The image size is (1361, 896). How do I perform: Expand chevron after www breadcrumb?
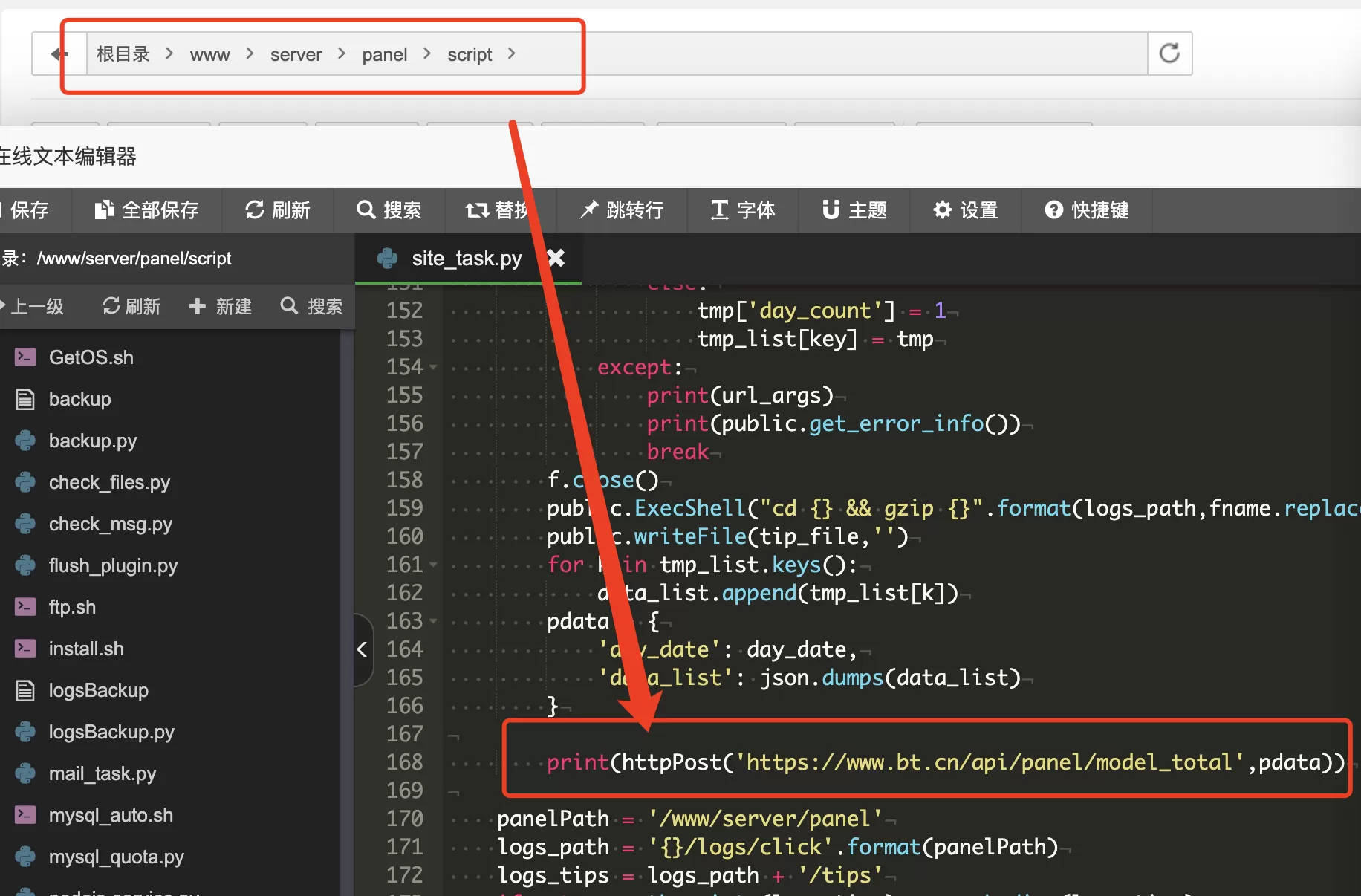(x=250, y=53)
